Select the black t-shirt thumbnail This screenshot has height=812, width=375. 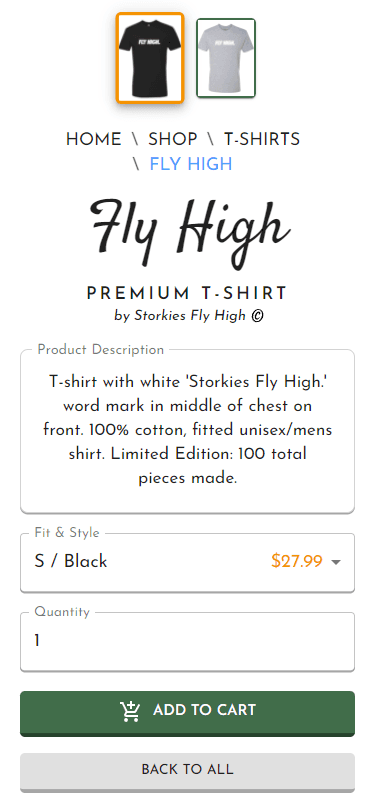pyautogui.click(x=150, y=58)
